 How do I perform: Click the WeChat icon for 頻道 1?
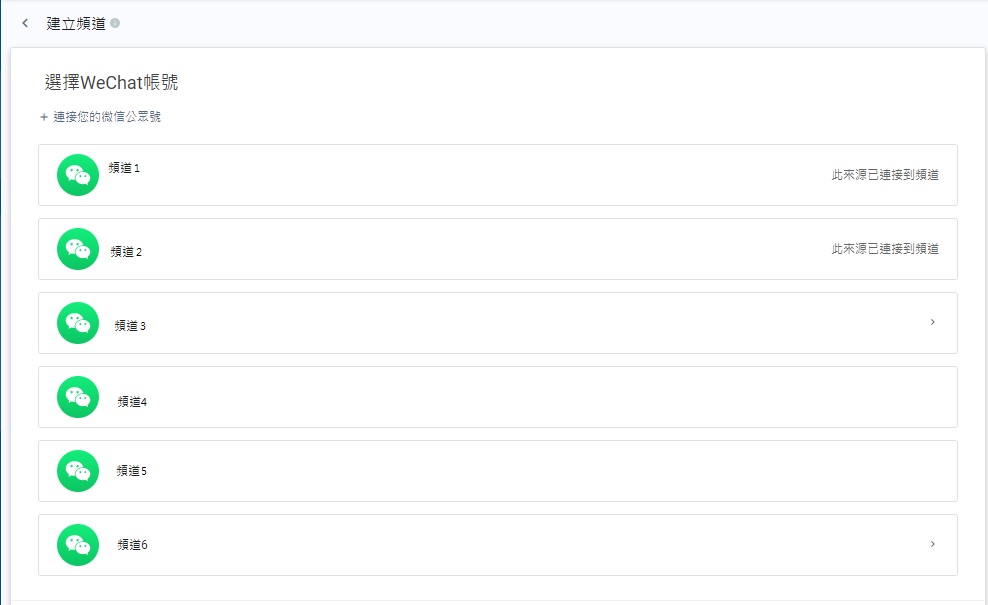tap(78, 175)
